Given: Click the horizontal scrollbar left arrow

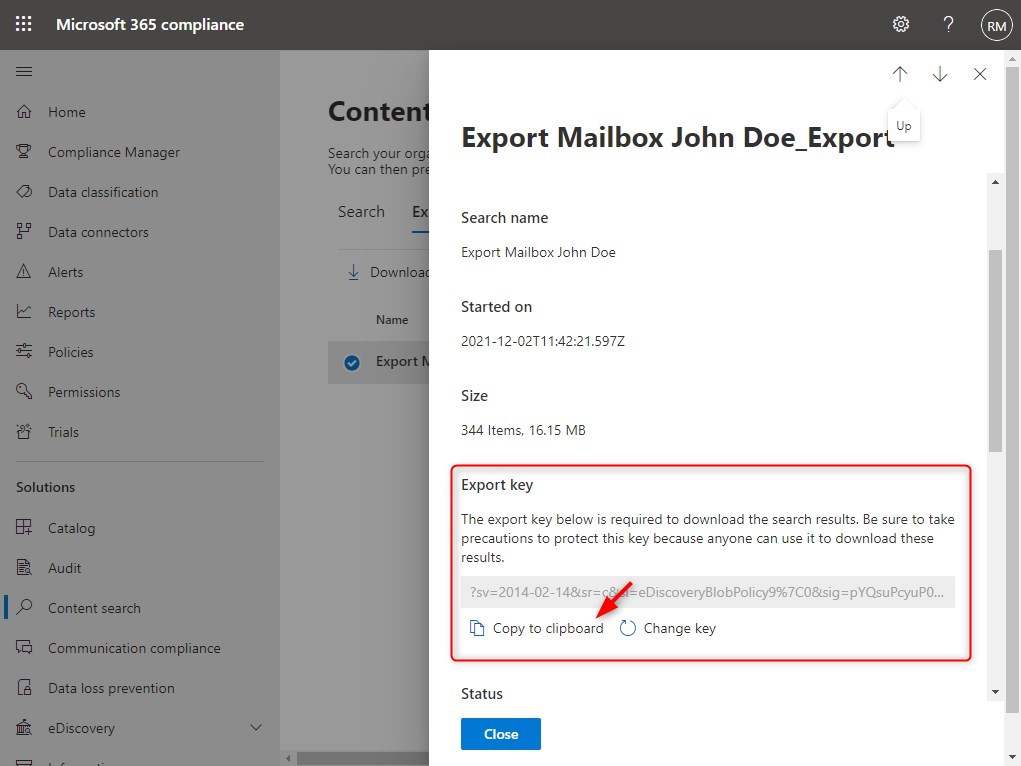Looking at the screenshot, I should [x=288, y=758].
